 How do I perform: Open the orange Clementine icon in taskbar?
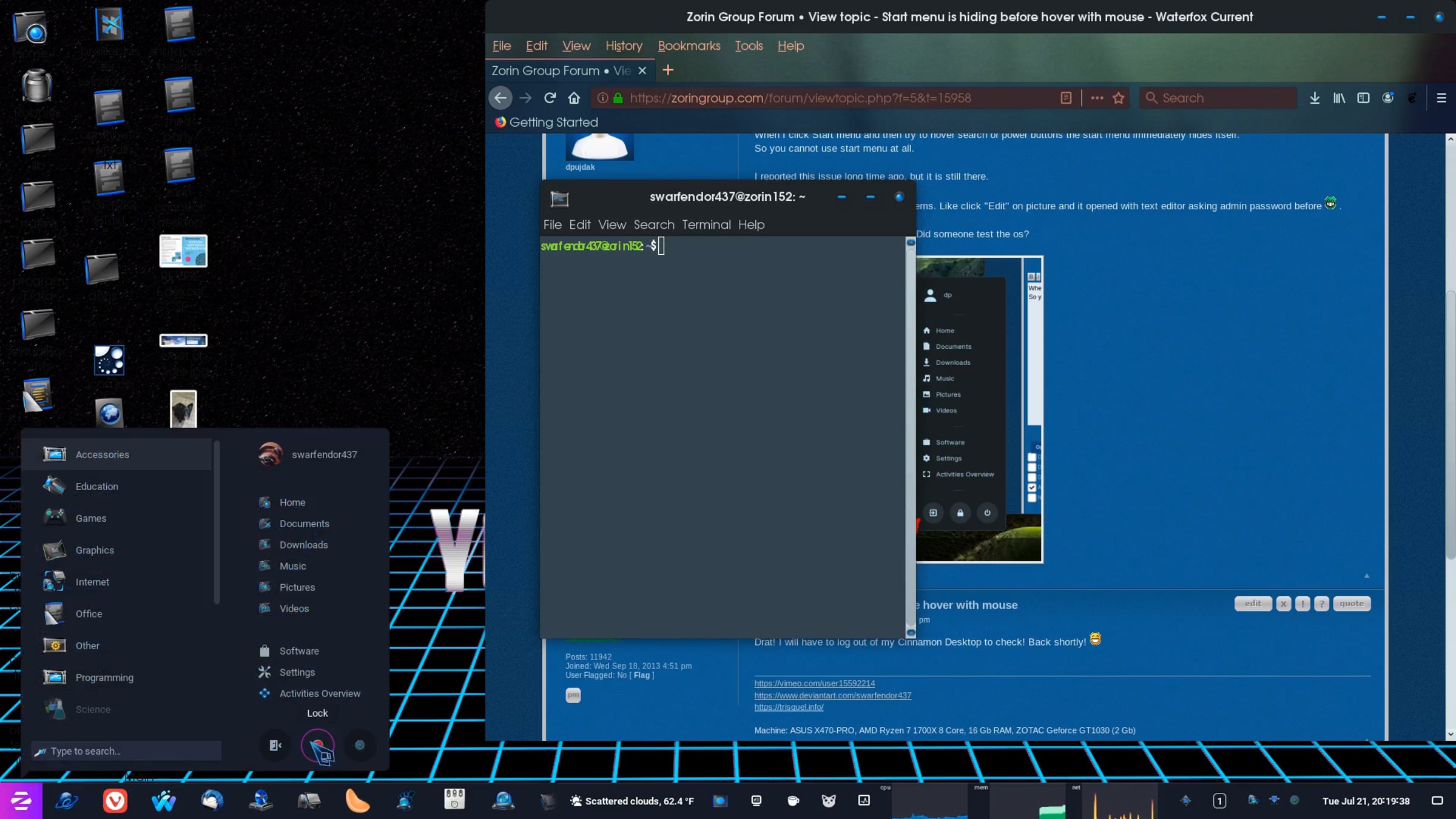point(357,801)
